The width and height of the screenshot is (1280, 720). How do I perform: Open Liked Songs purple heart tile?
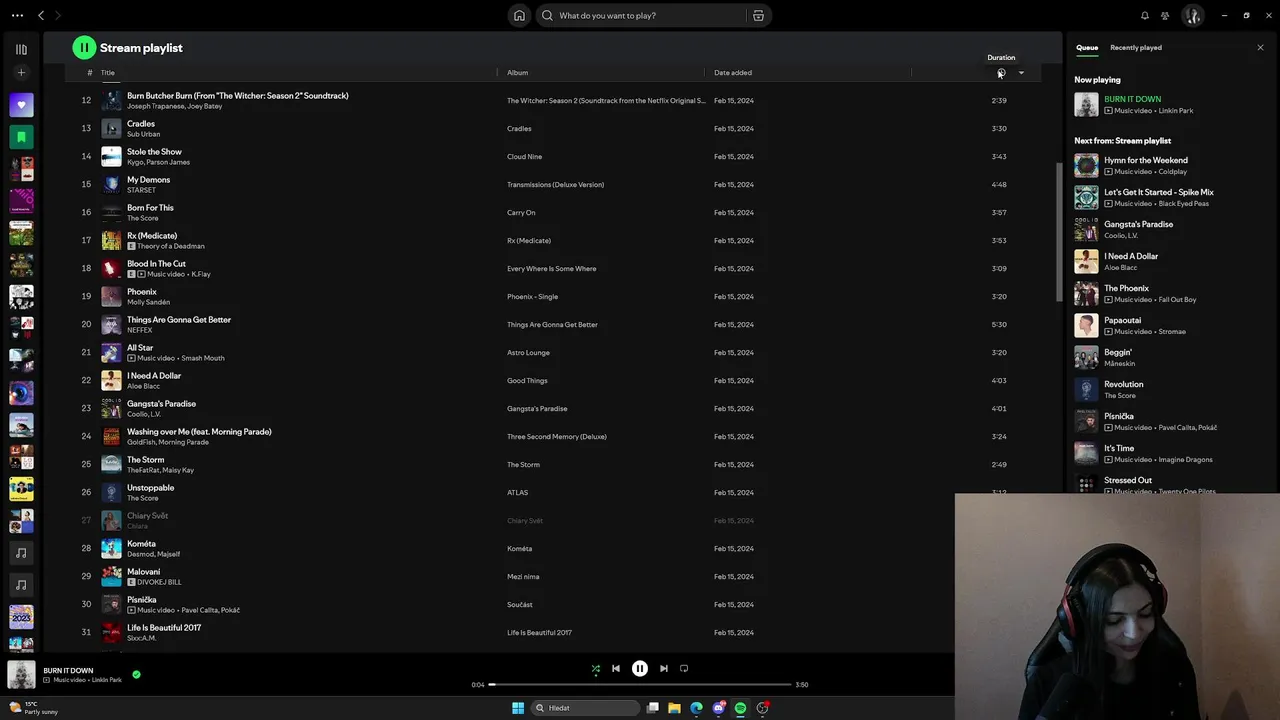coord(21,104)
